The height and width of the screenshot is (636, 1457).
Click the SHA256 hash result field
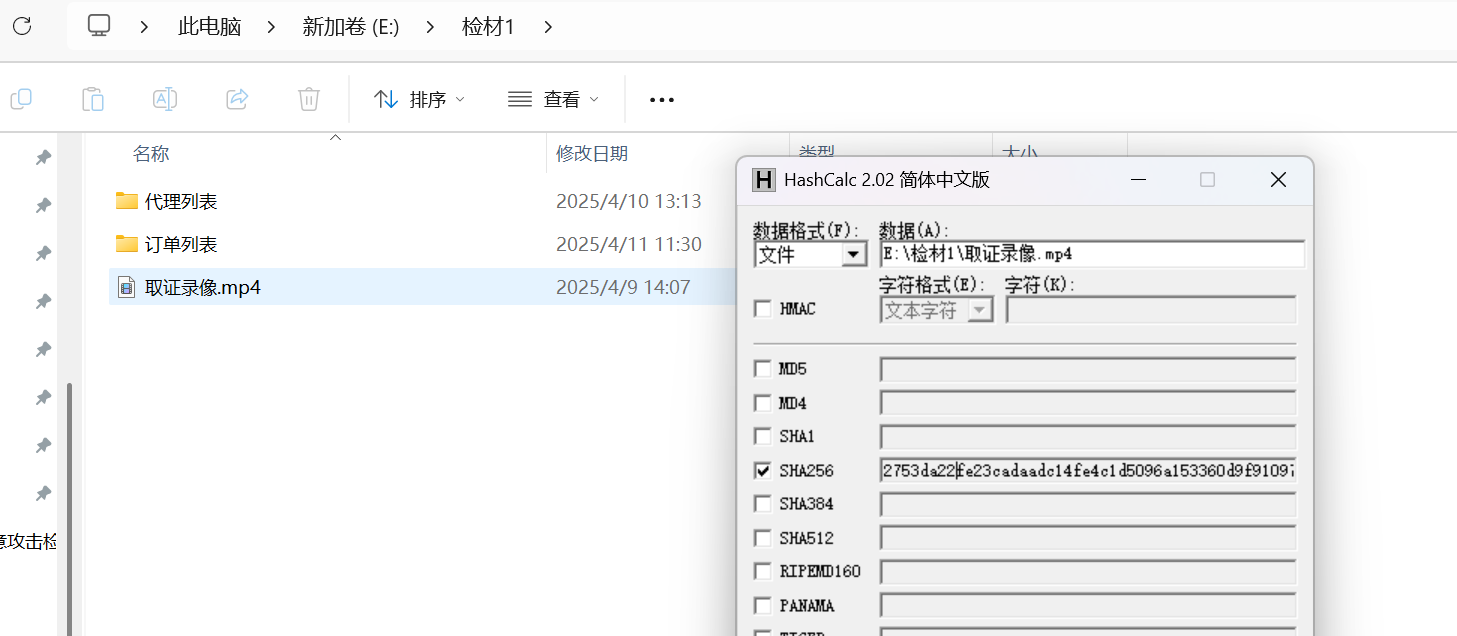coord(1088,470)
